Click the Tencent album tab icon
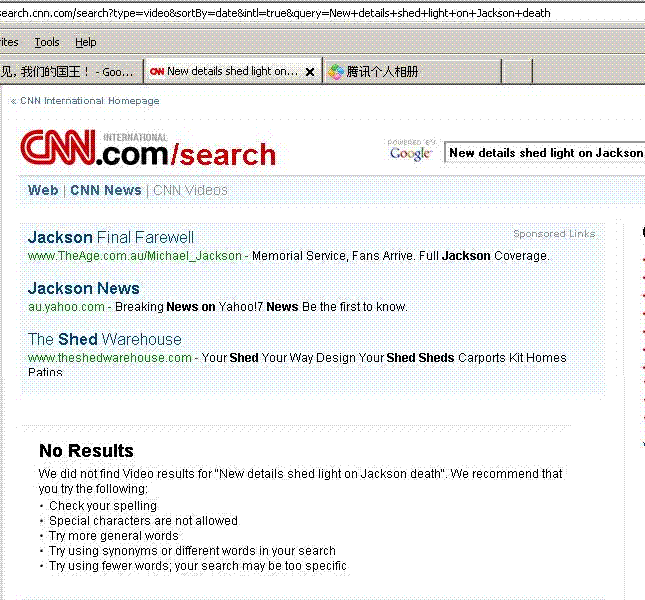Screen dimensions: 645x600 pos(336,72)
